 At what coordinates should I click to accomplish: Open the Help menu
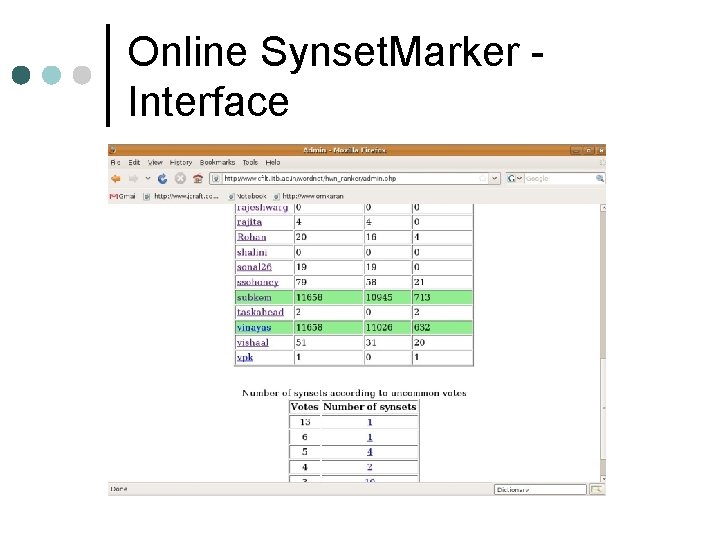pyautogui.click(x=273, y=162)
